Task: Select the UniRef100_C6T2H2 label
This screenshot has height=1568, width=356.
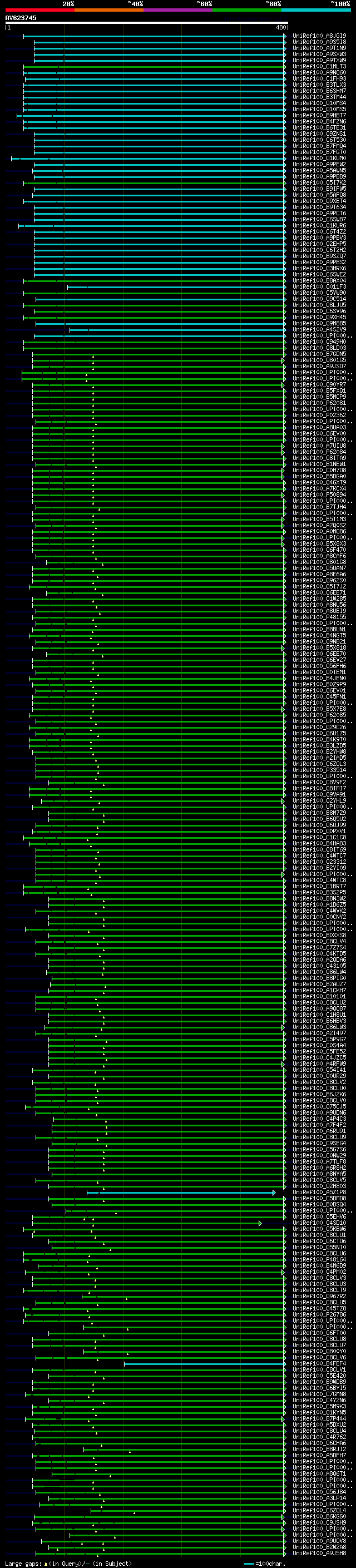Action: [319, 250]
